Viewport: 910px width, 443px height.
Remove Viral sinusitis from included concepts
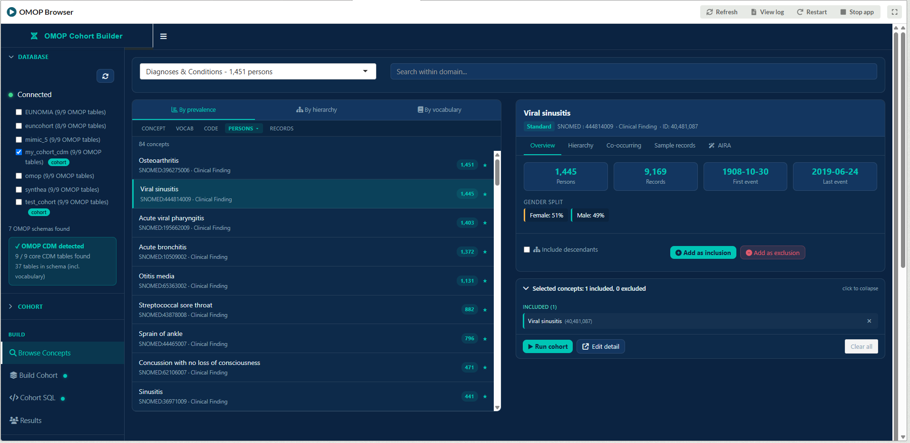click(869, 321)
